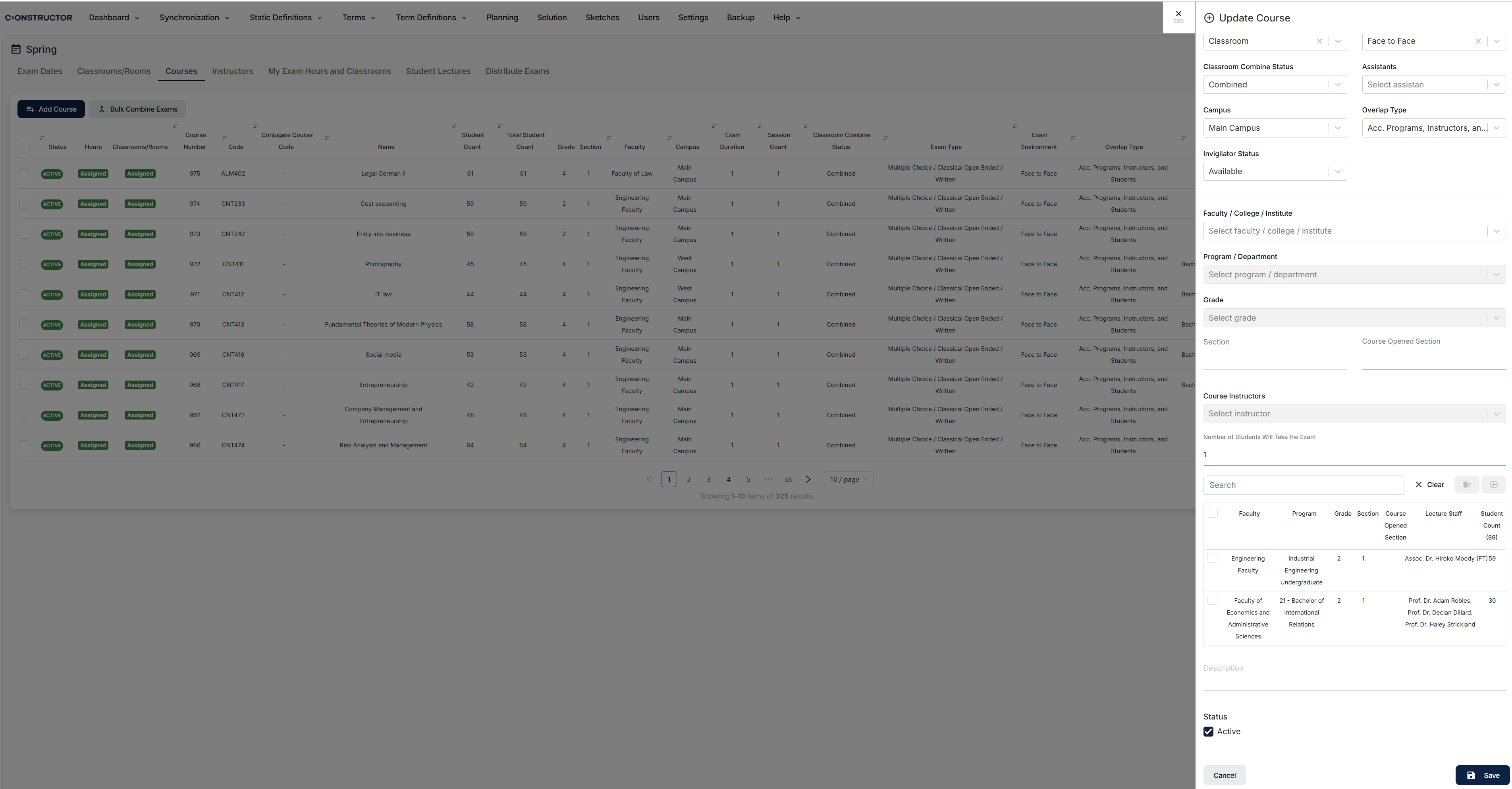Click the Course Number column filter icon
Image resolution: width=1512 pixels, height=789 pixels.
pos(175,126)
